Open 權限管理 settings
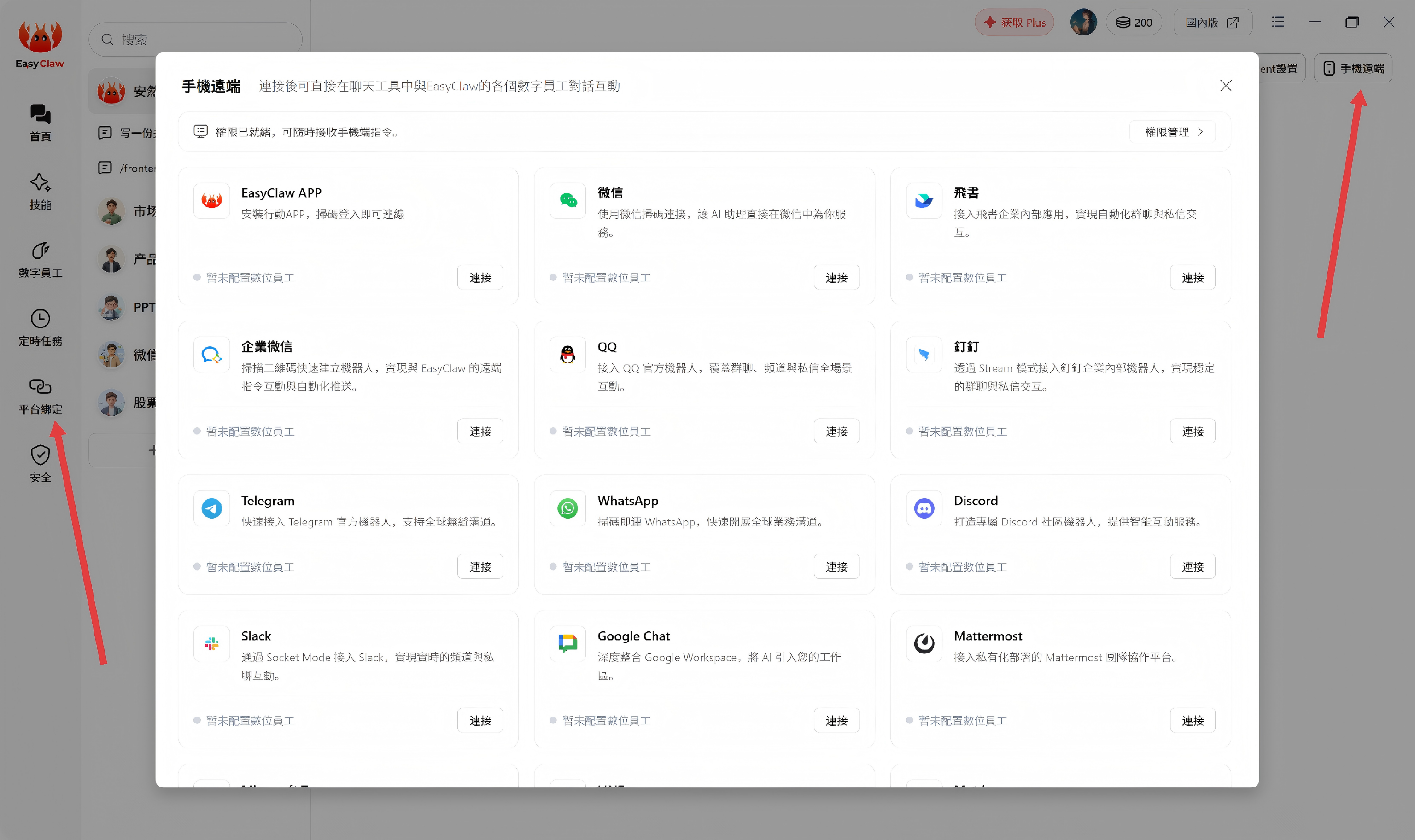Viewport: 1415px width, 840px height. pyautogui.click(x=1173, y=132)
